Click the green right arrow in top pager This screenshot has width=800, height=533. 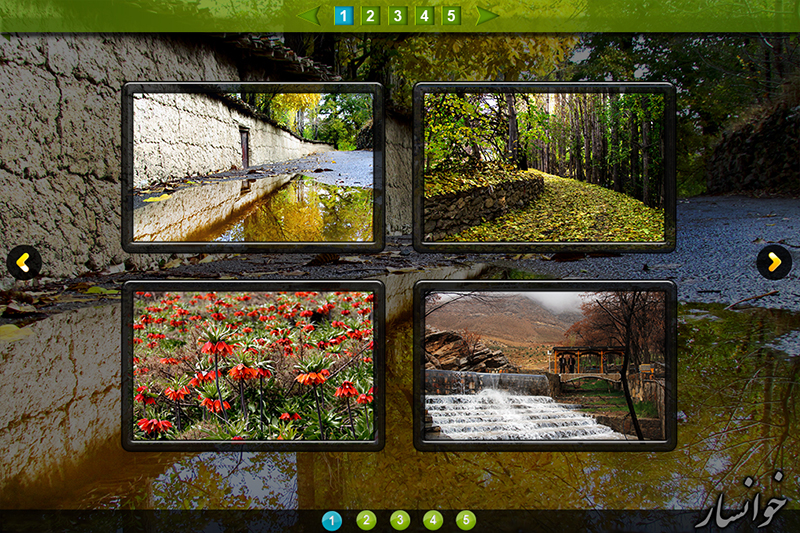[486, 15]
